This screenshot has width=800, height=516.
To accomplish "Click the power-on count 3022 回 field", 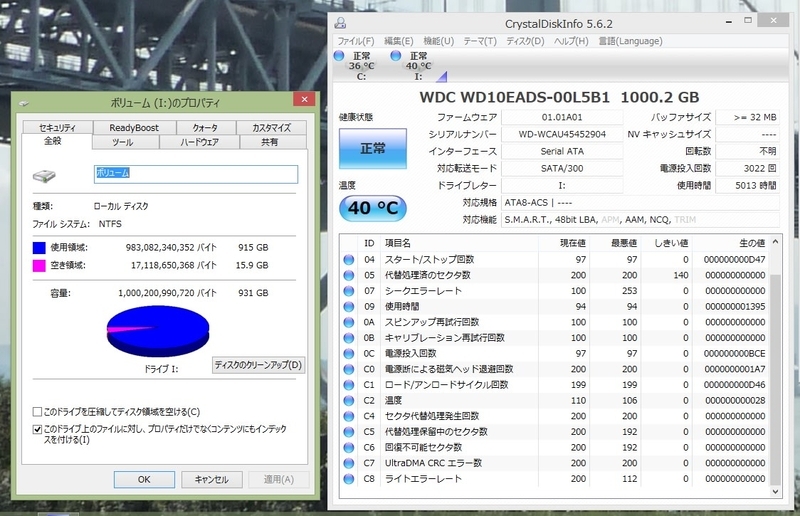I will tap(748, 168).
